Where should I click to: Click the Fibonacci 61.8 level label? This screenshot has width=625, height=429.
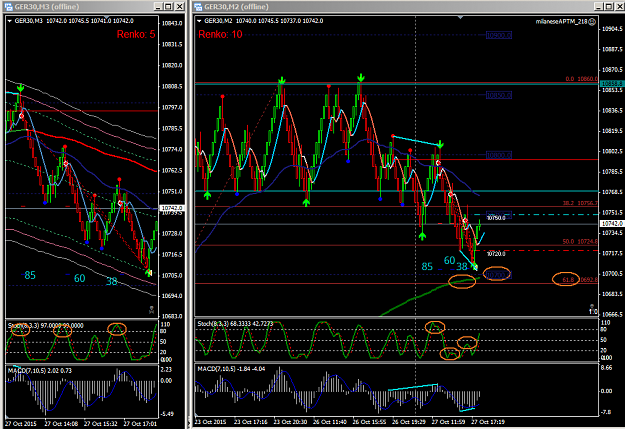[580, 280]
